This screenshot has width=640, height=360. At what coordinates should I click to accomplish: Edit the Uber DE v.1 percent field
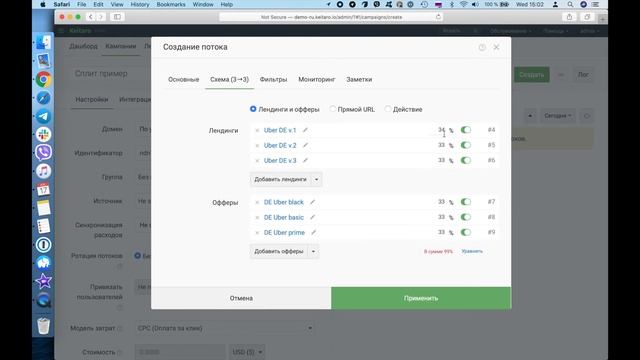442,130
